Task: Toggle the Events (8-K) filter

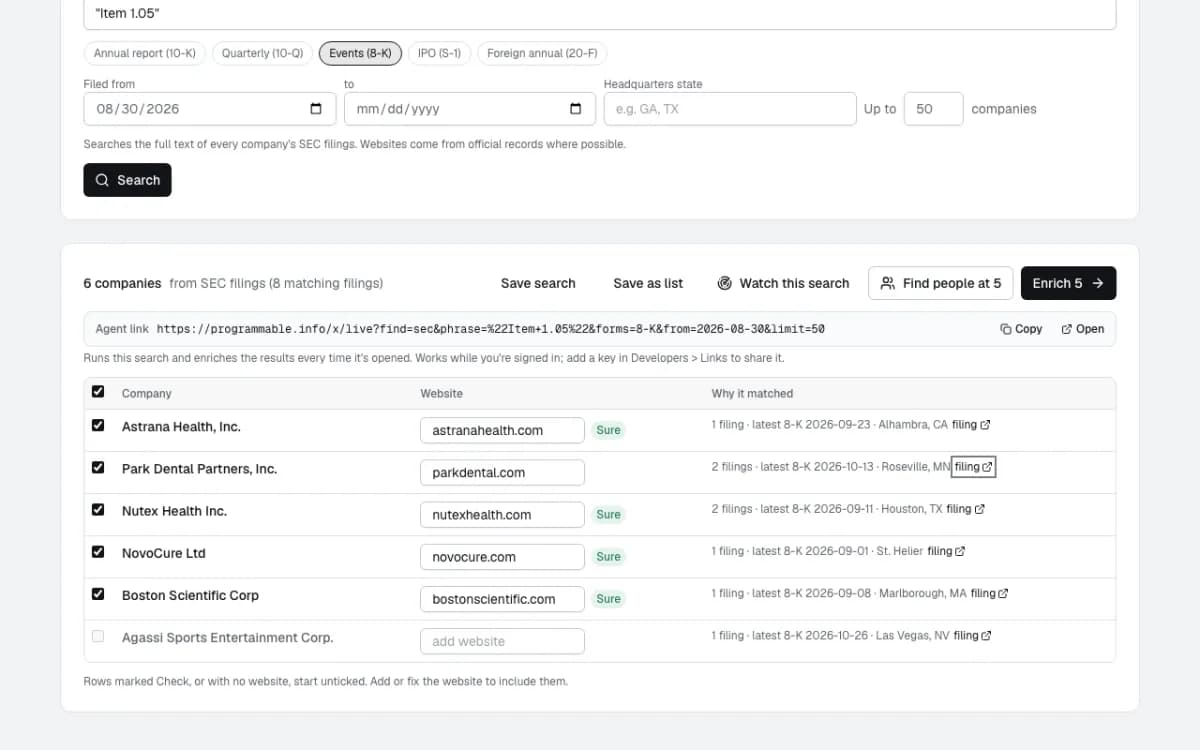Action: click(x=360, y=53)
